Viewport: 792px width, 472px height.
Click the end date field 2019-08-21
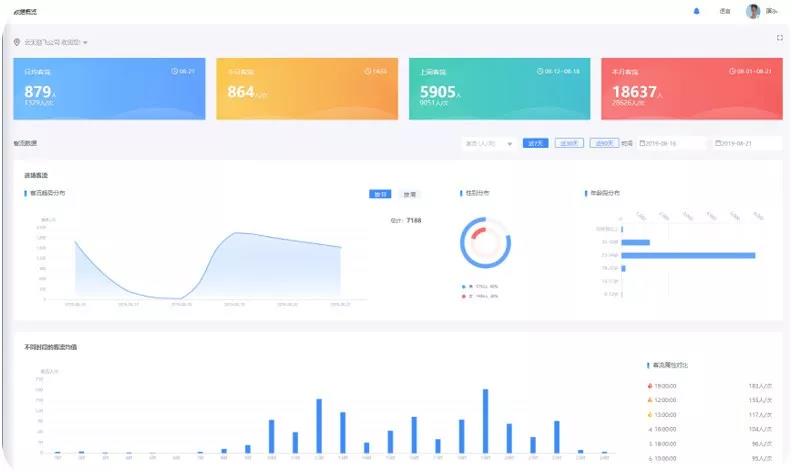pos(745,143)
